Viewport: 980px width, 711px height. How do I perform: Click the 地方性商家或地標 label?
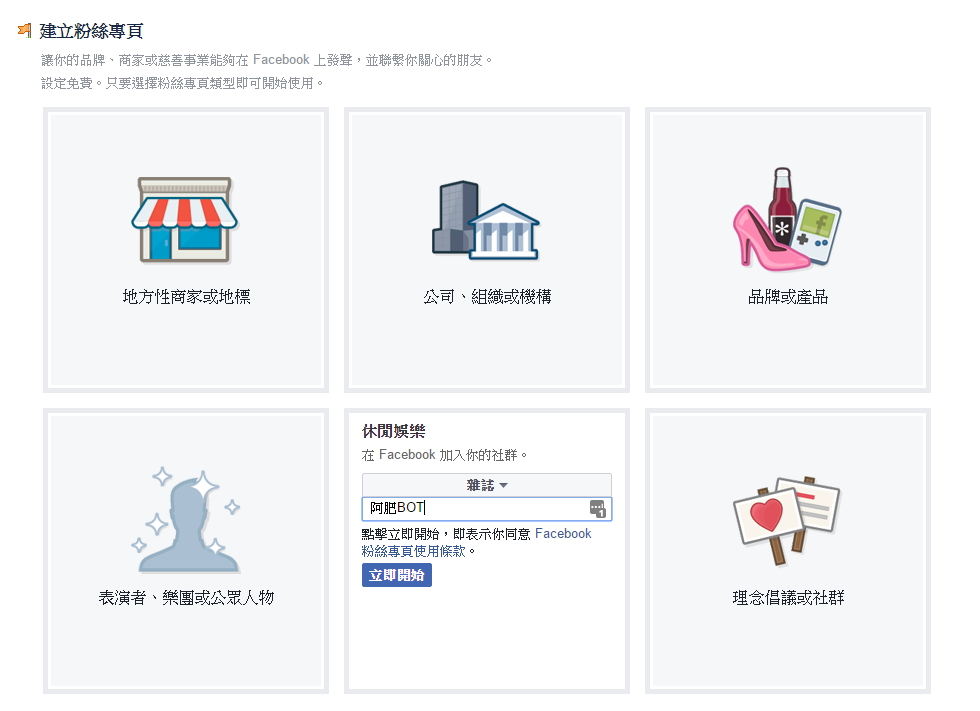(186, 296)
